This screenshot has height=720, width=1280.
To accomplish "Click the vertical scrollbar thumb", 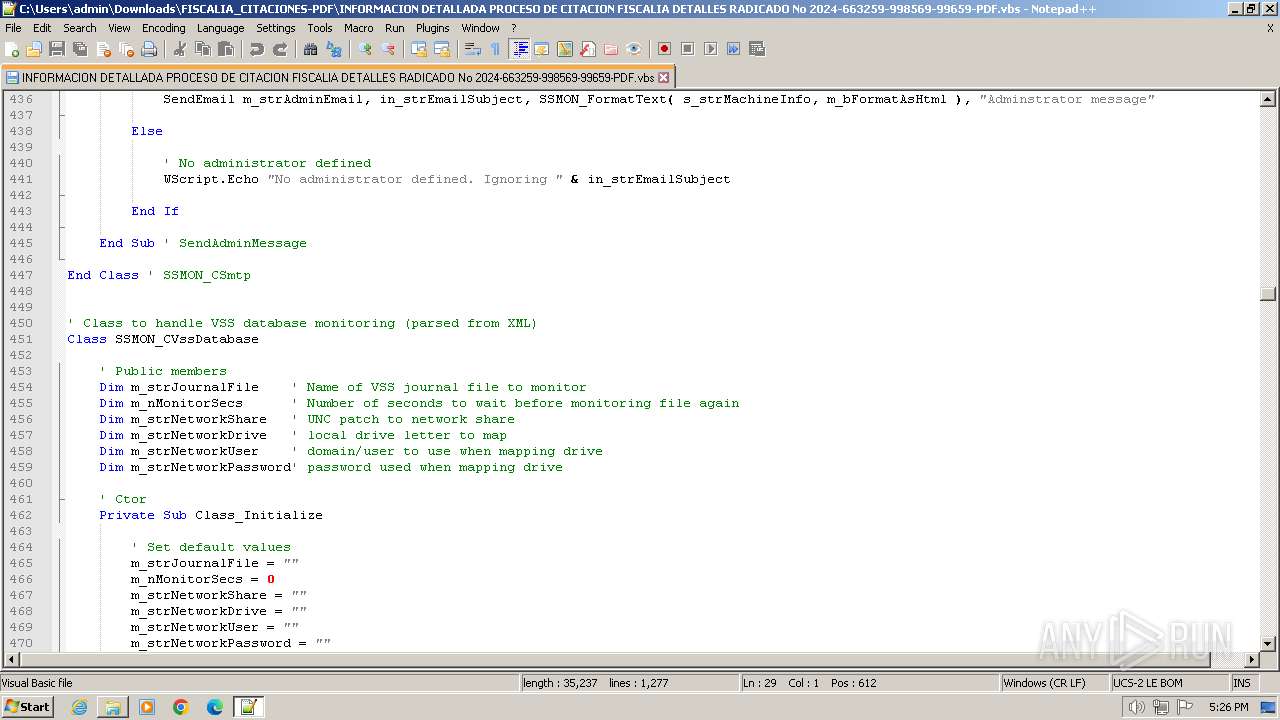I will (x=1268, y=294).
